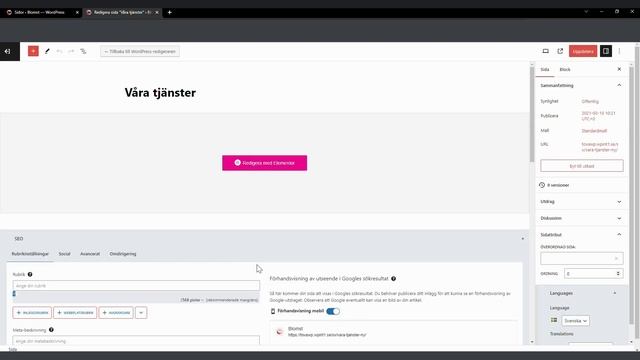Click the help icon next to Rubrik

tap(30, 274)
